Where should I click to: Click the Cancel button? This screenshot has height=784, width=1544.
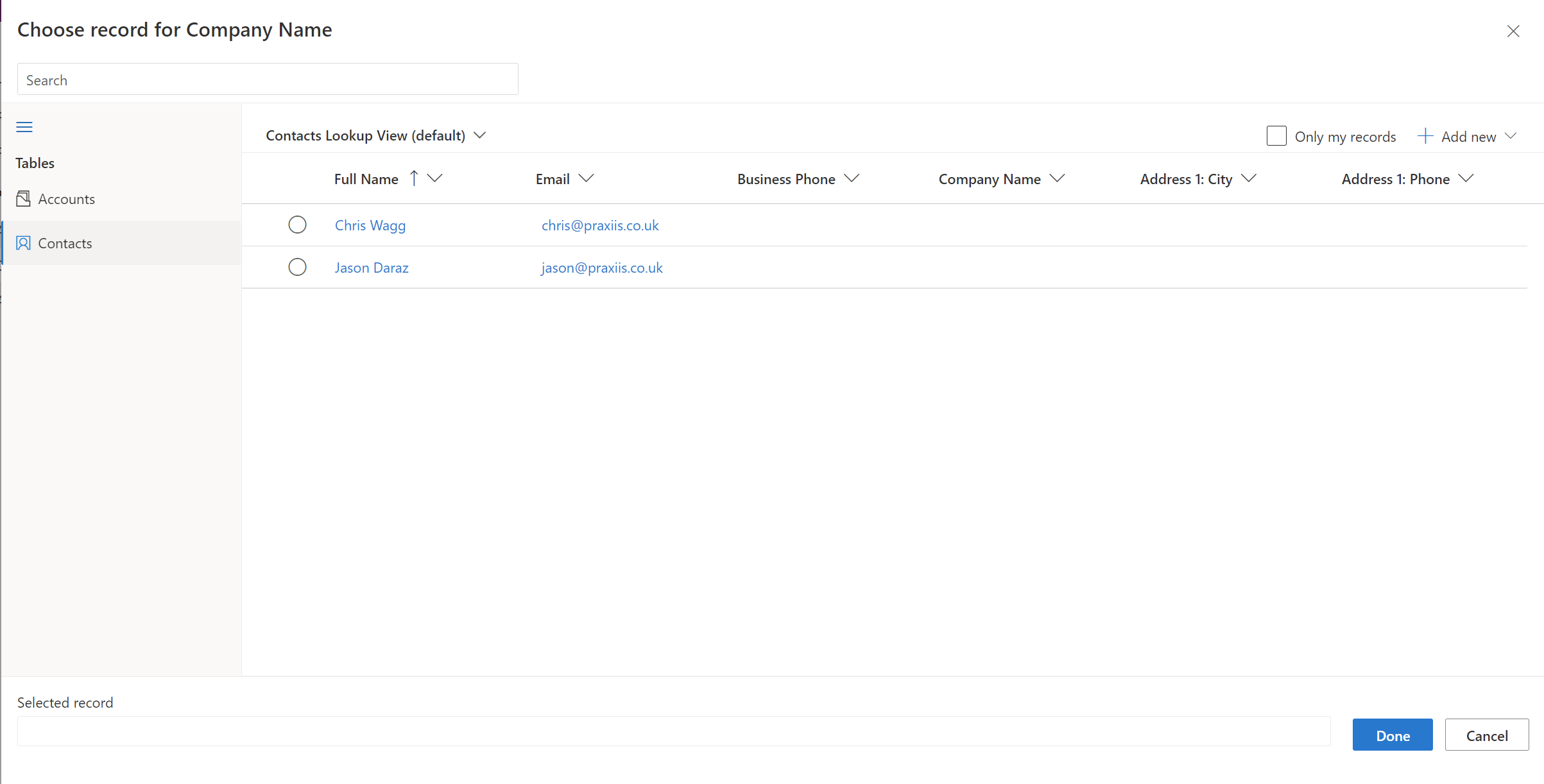pos(1487,735)
